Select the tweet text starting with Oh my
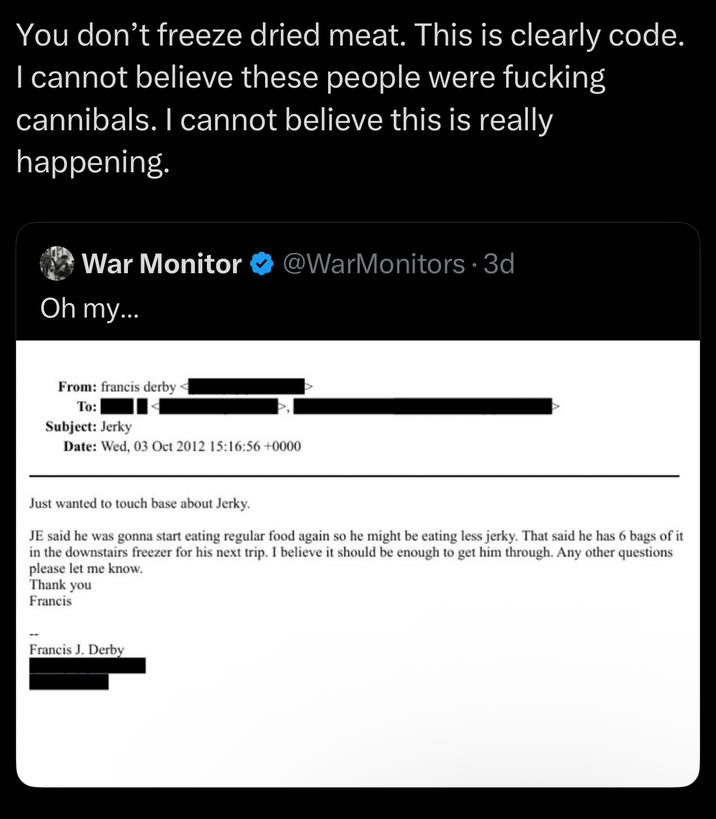The width and height of the screenshot is (716, 819). [75, 308]
